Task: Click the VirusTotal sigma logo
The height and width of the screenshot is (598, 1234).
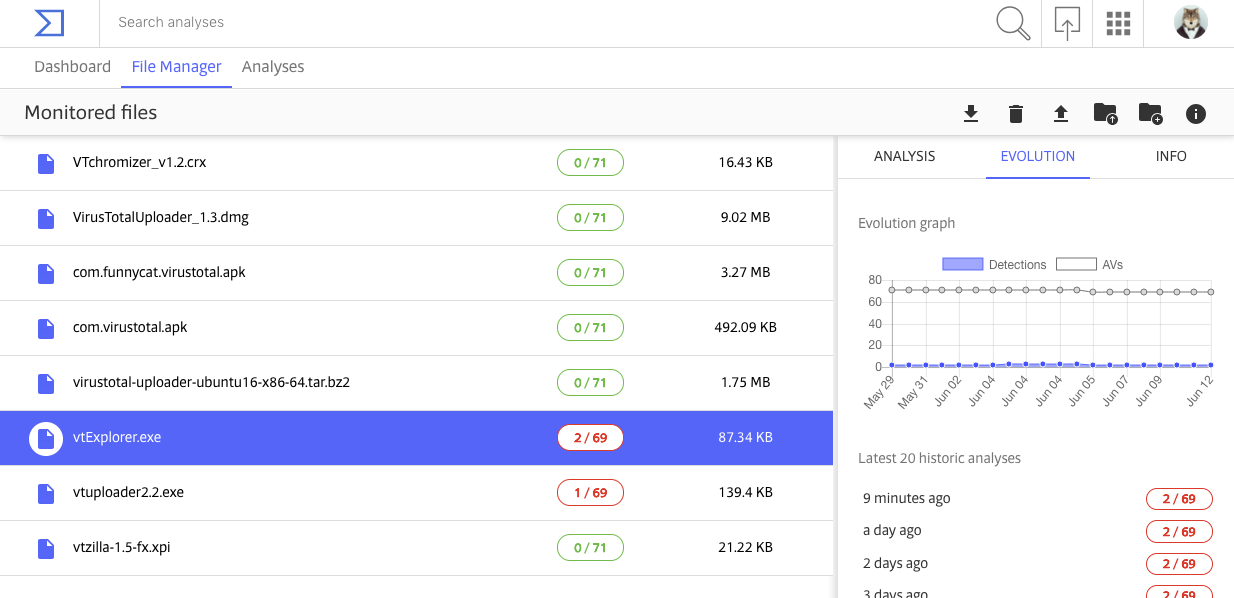Action: (49, 22)
